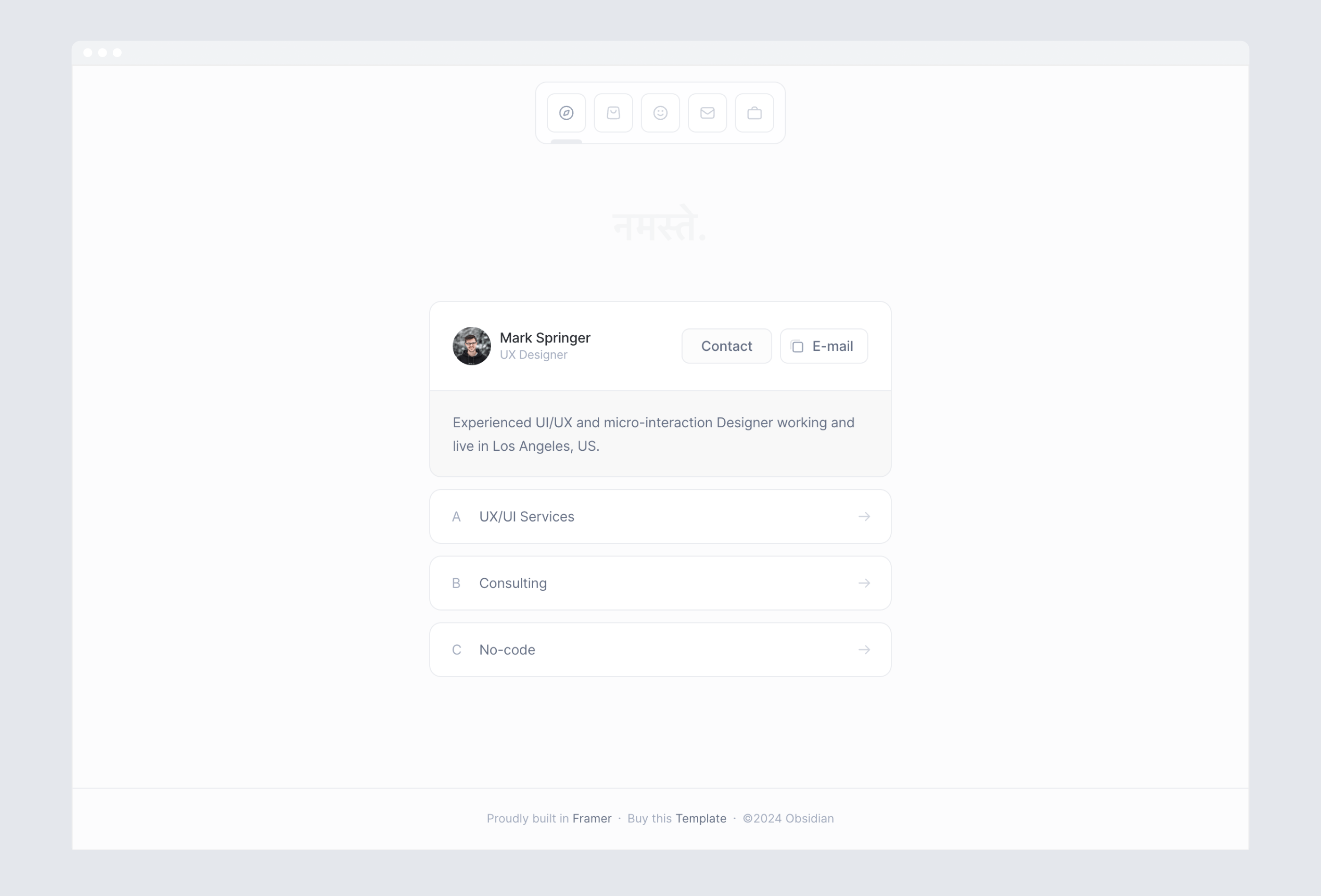The image size is (1321, 896).
Task: Click the No-code row arrow
Action: coord(864,650)
